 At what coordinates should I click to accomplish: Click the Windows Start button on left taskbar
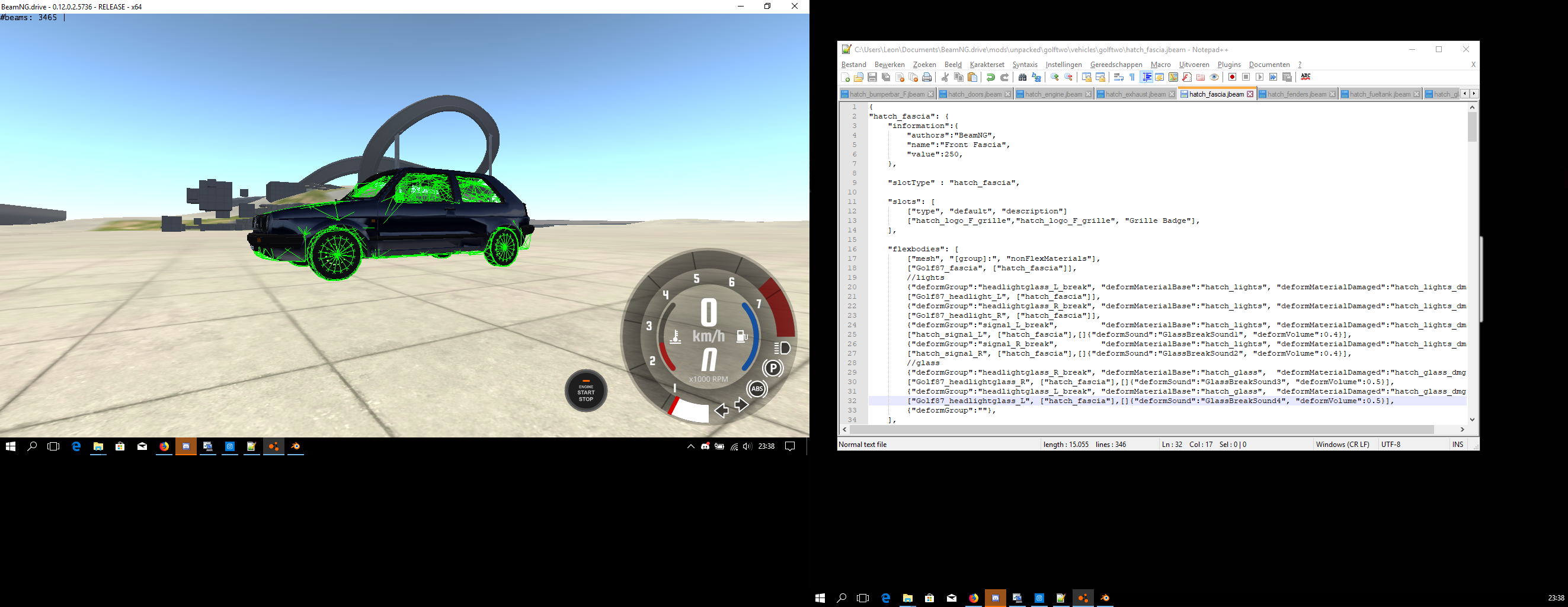click(x=10, y=446)
